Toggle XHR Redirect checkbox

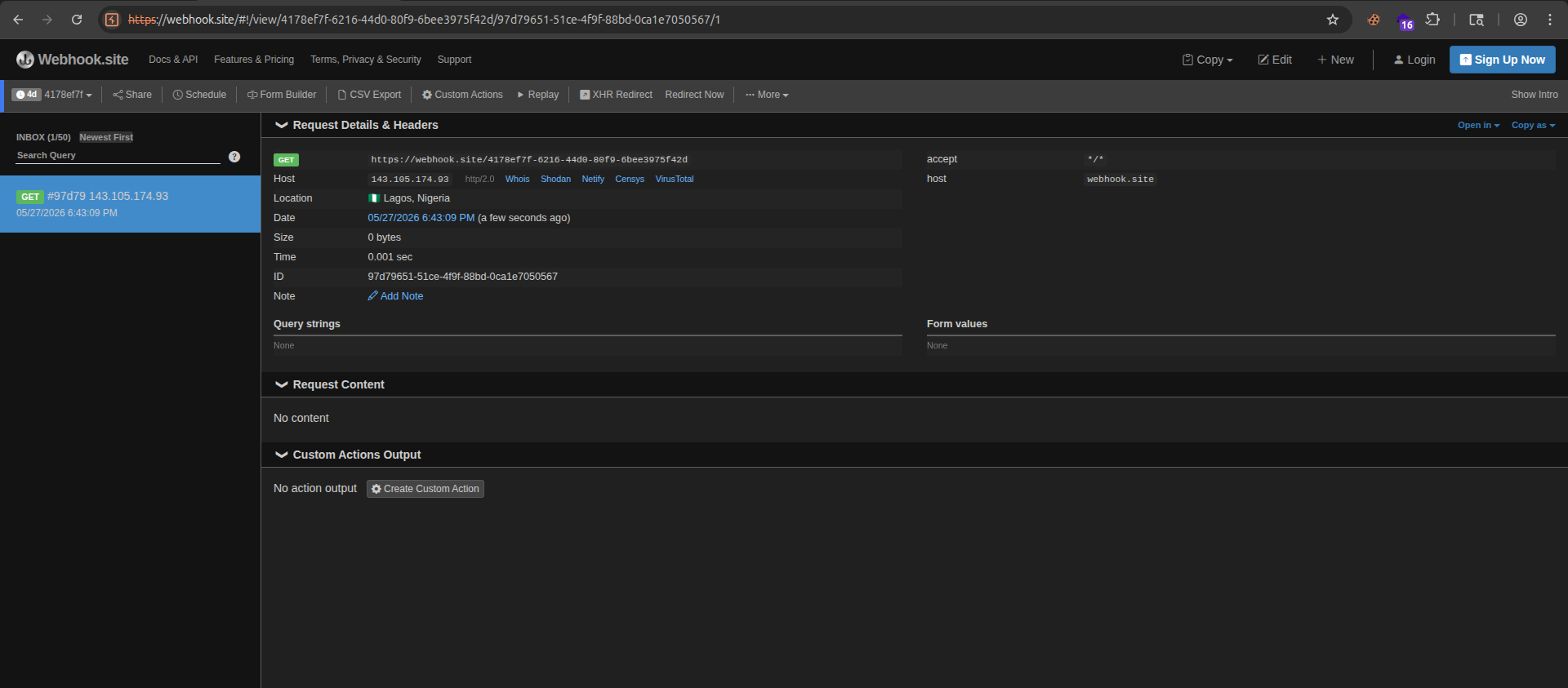(585, 95)
